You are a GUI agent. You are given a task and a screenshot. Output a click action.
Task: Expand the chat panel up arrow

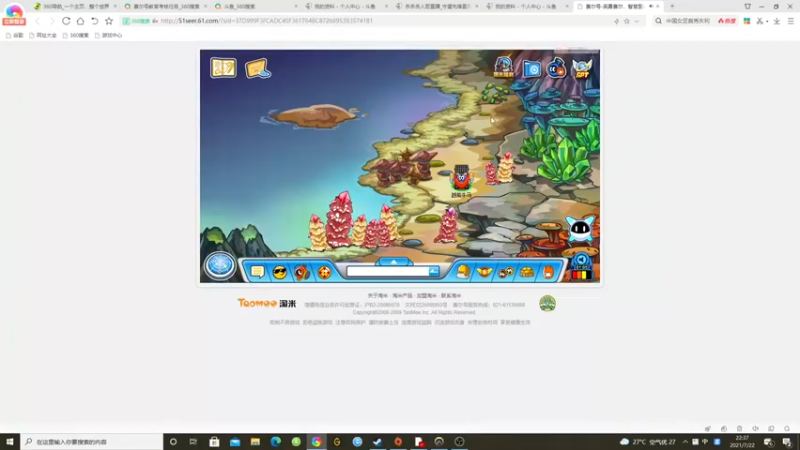click(393, 262)
